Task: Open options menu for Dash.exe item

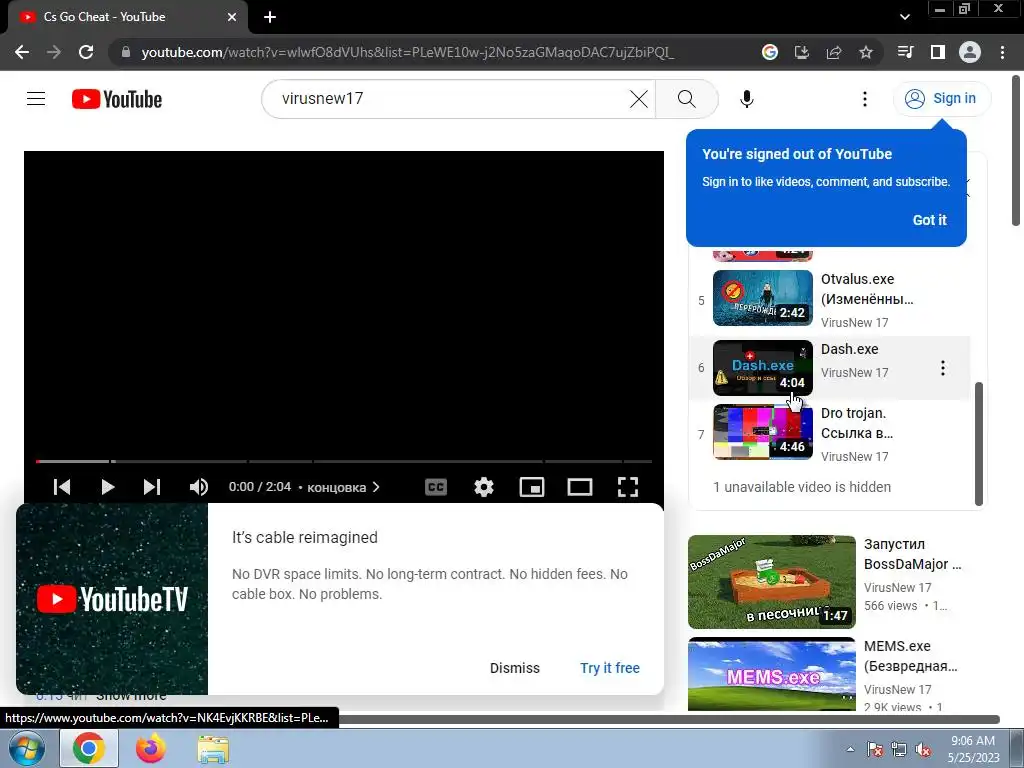Action: [942, 368]
